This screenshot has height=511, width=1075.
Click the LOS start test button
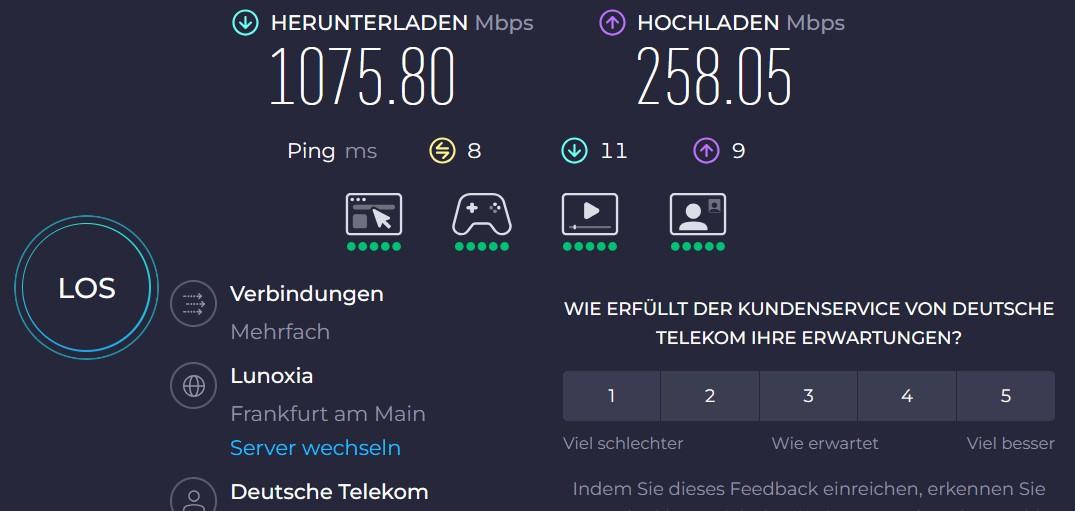click(x=87, y=289)
